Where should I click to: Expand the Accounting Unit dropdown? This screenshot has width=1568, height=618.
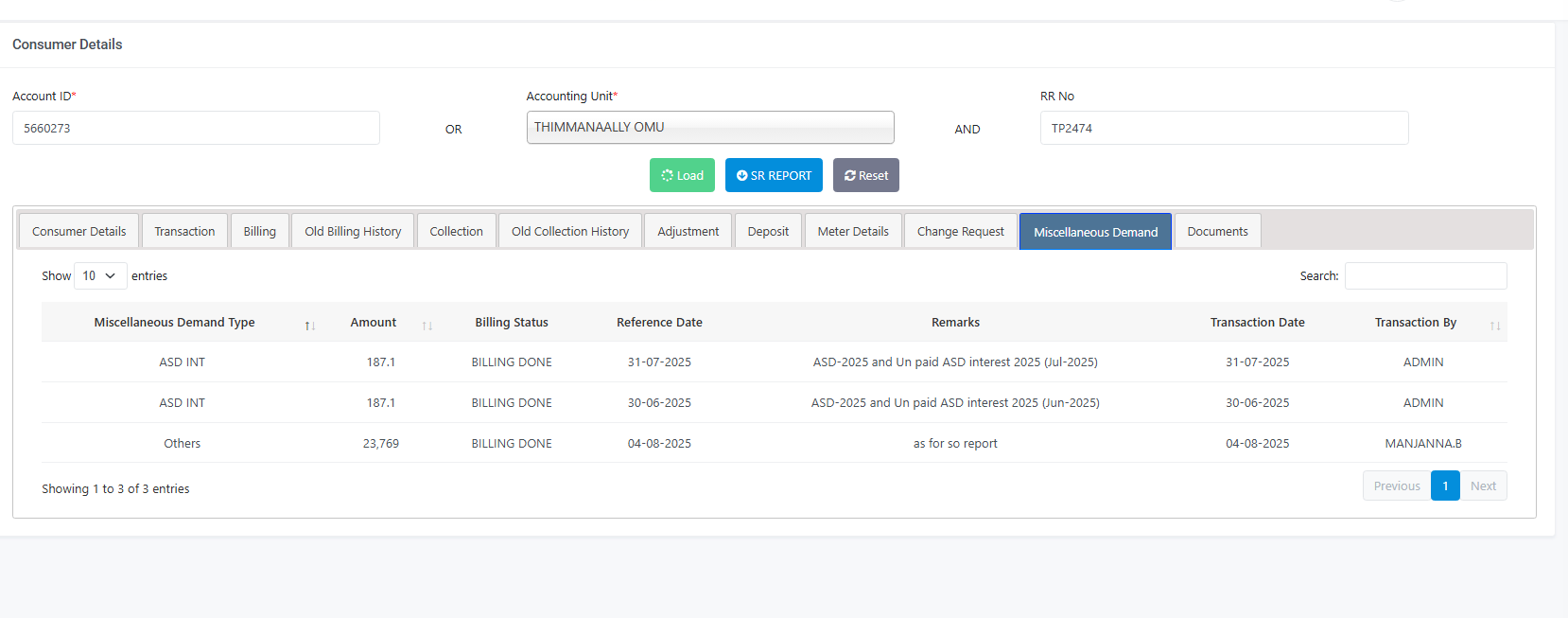[x=709, y=128]
